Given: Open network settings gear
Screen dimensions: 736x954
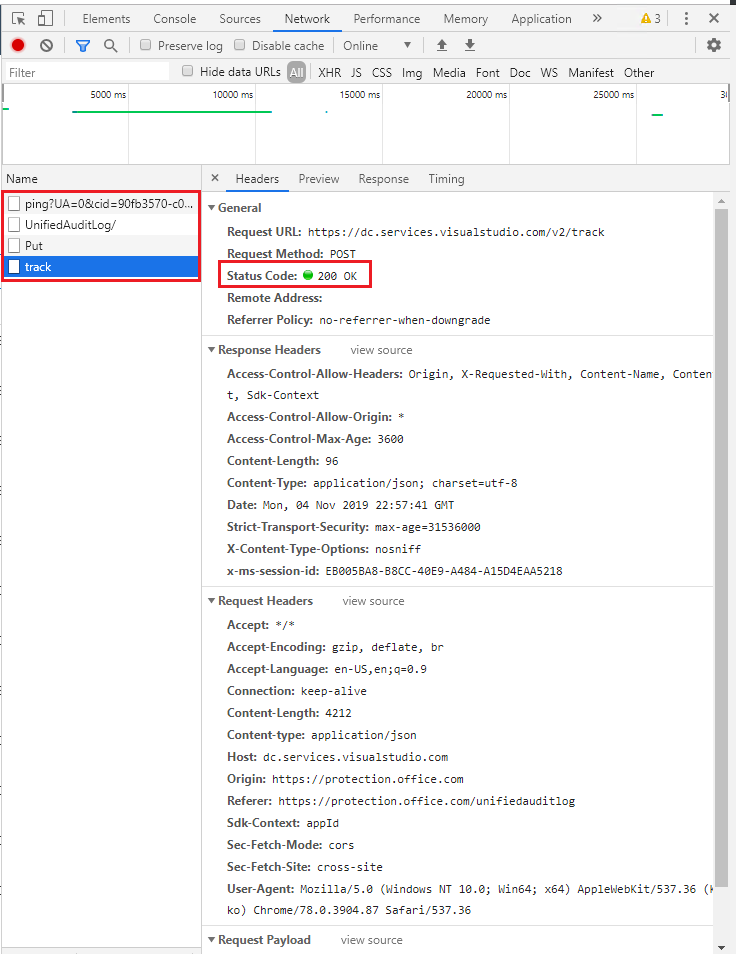Looking at the screenshot, I should pyautogui.click(x=714, y=45).
